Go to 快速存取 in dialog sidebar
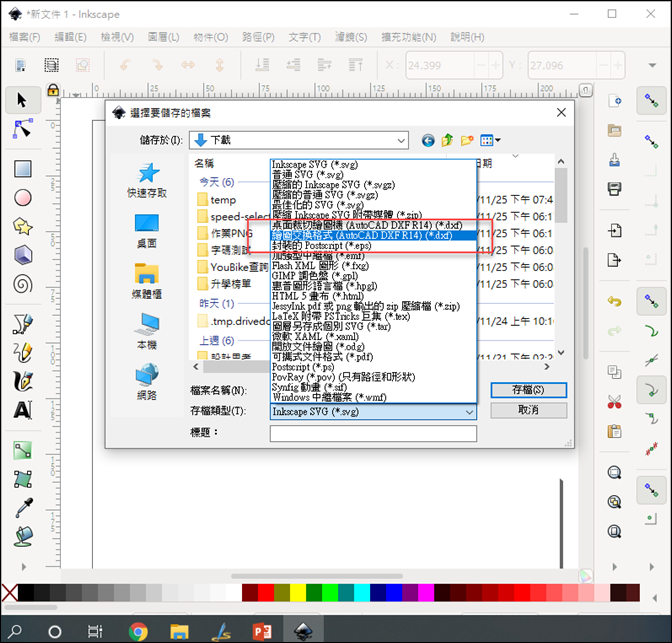This screenshot has height=643, width=672. (x=147, y=181)
